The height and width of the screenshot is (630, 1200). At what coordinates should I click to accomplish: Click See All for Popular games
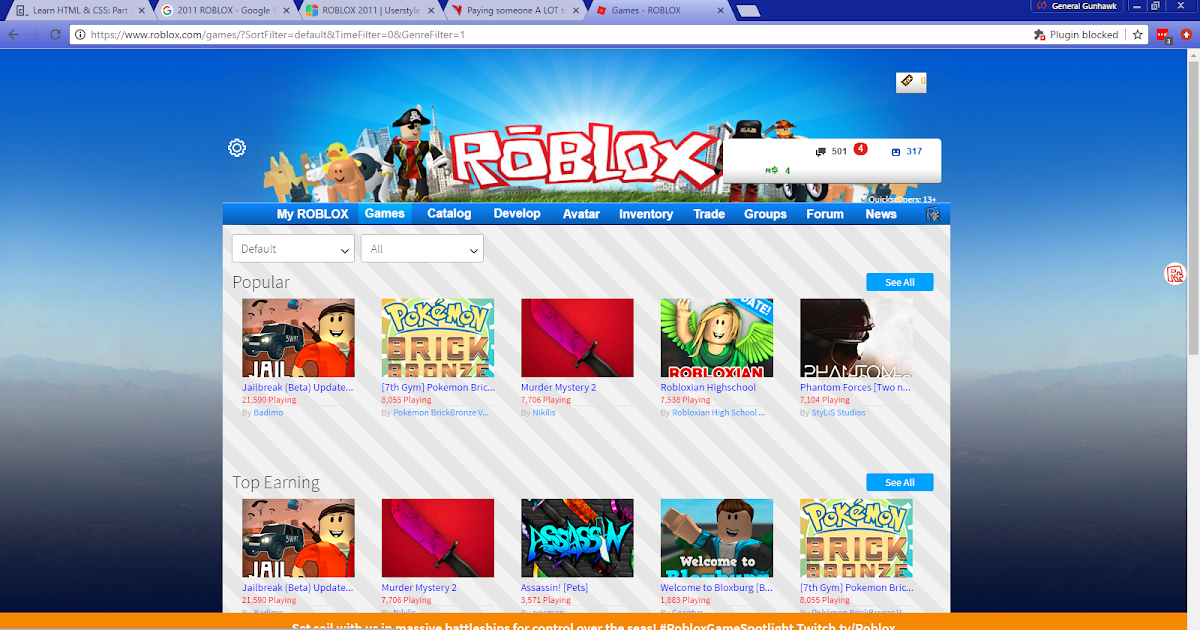[900, 282]
